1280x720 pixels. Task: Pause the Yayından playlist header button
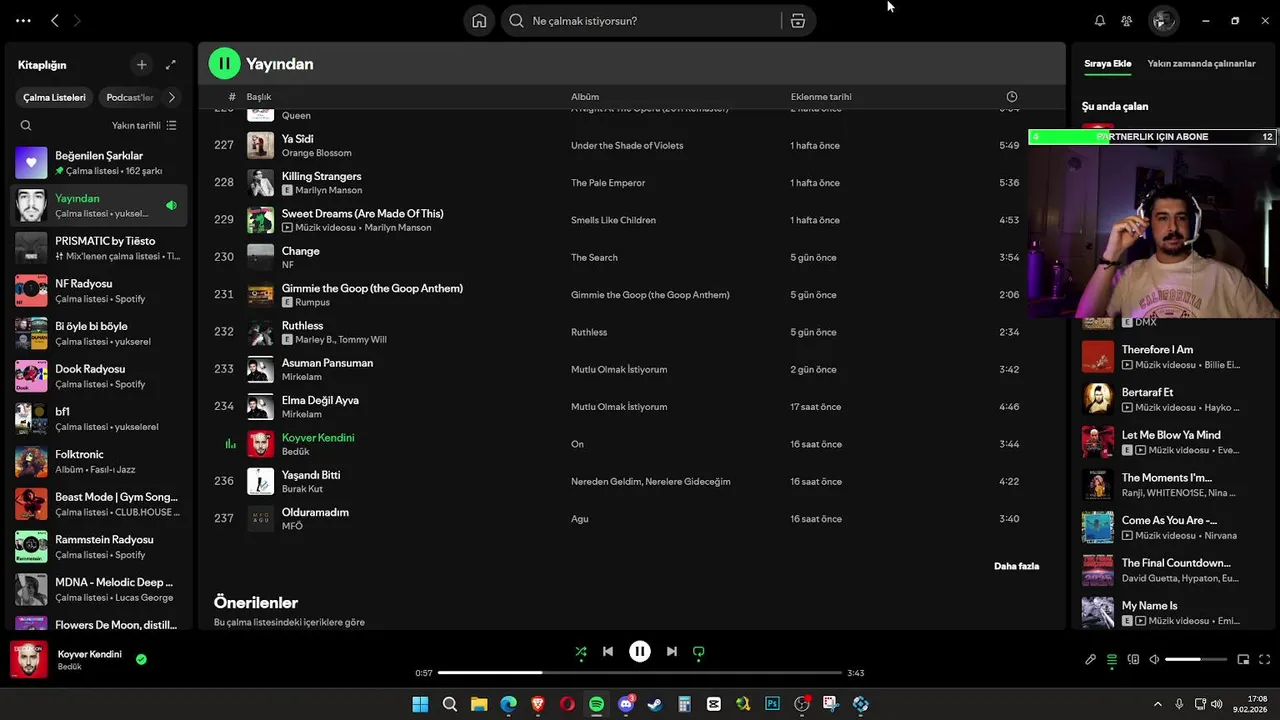(x=224, y=63)
